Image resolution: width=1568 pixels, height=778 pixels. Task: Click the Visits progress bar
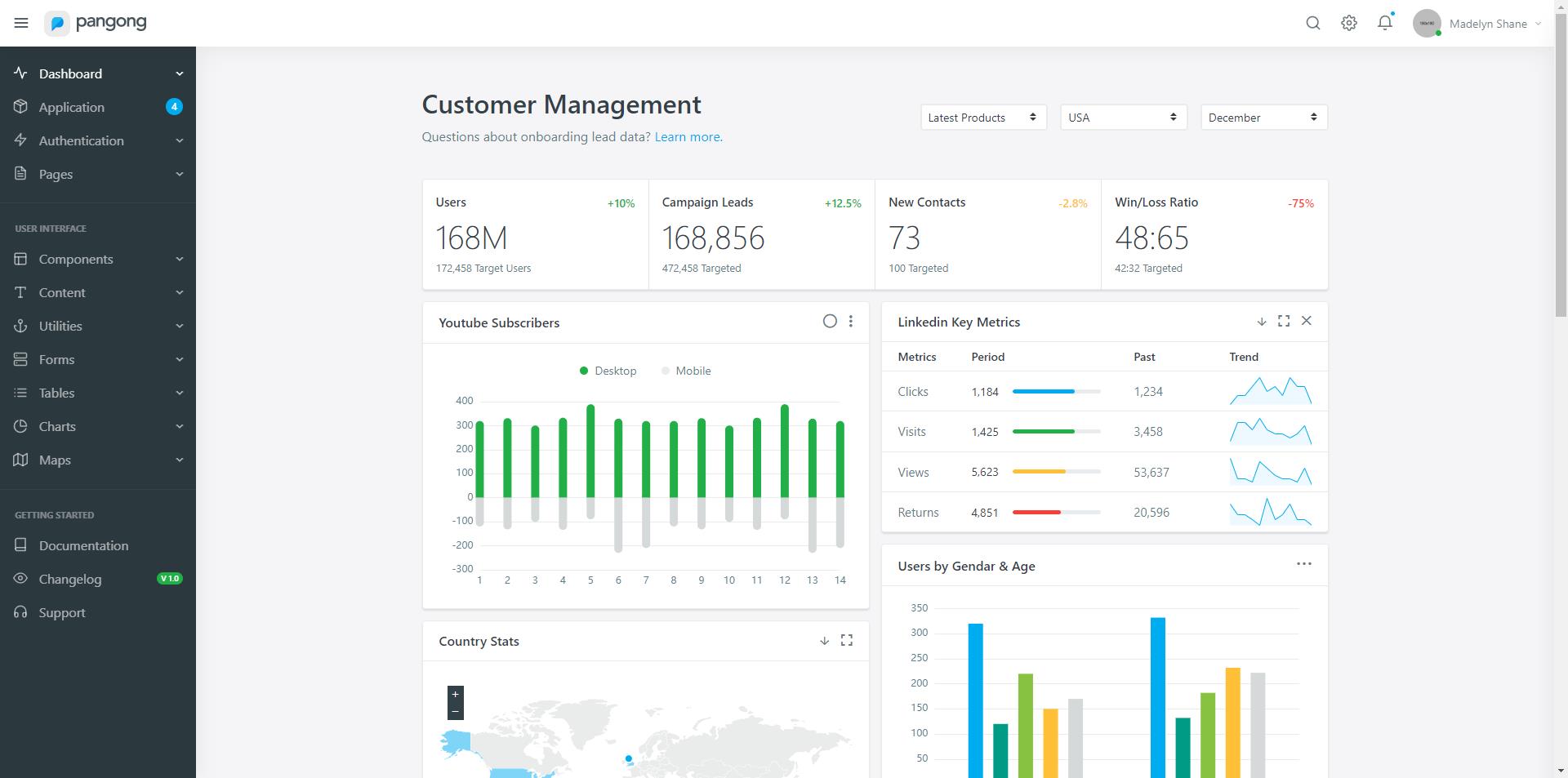coord(1057,432)
